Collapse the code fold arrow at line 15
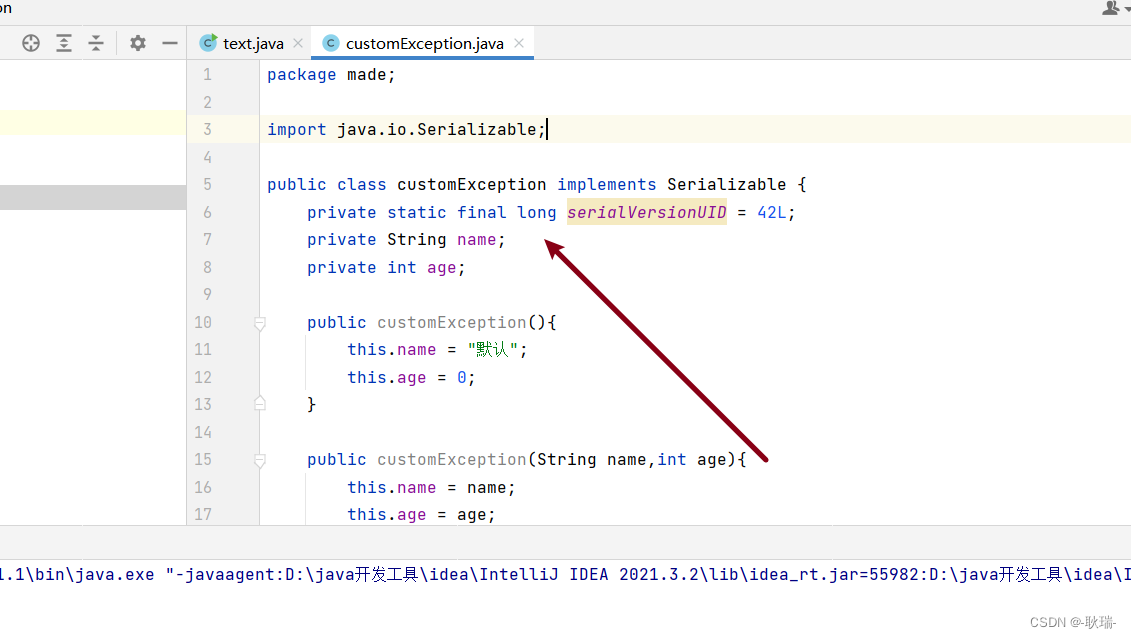Screen dimensions: 1131x639 coord(259,459)
